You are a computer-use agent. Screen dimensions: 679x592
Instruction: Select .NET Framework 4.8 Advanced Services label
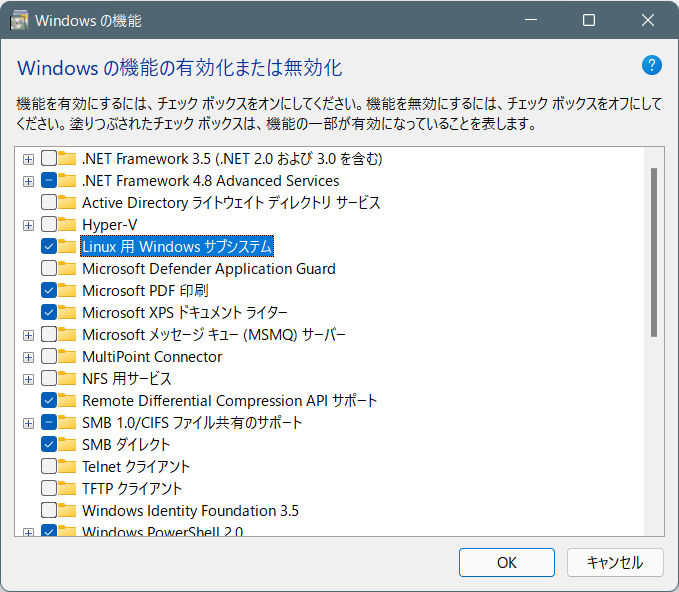click(x=210, y=181)
